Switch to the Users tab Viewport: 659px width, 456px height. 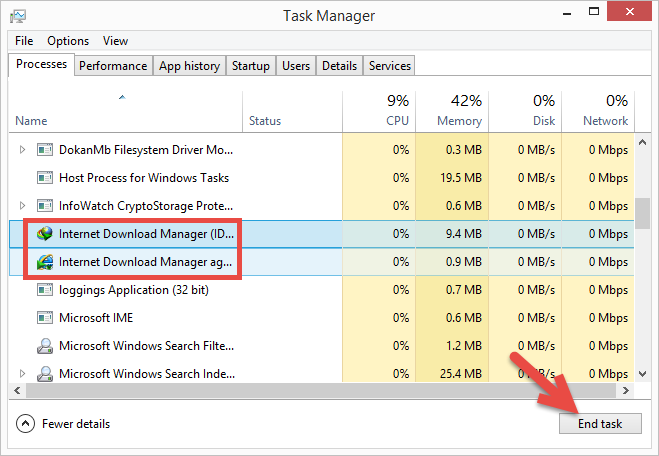[x=296, y=66]
